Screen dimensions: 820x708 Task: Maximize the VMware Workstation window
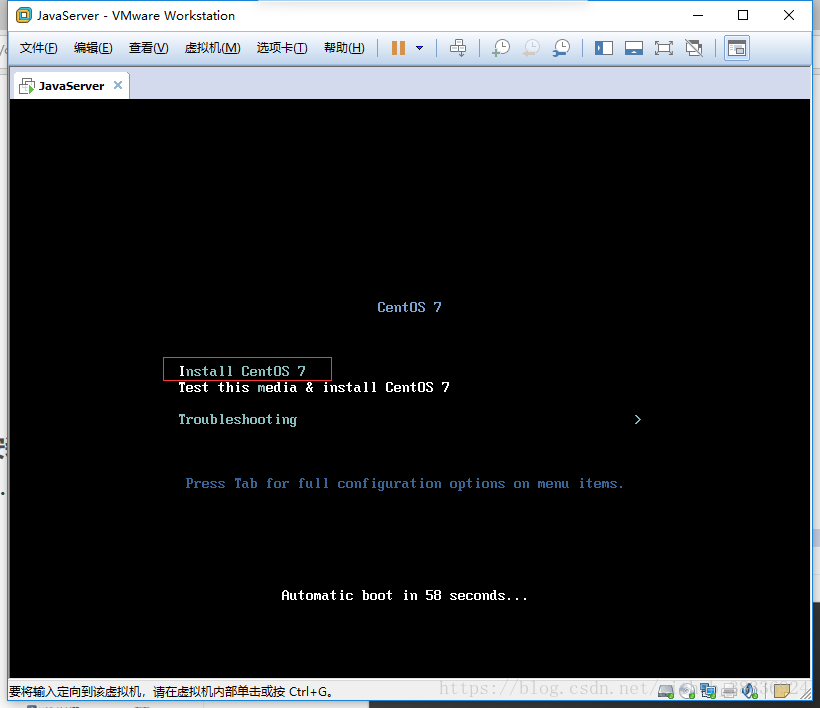743,15
